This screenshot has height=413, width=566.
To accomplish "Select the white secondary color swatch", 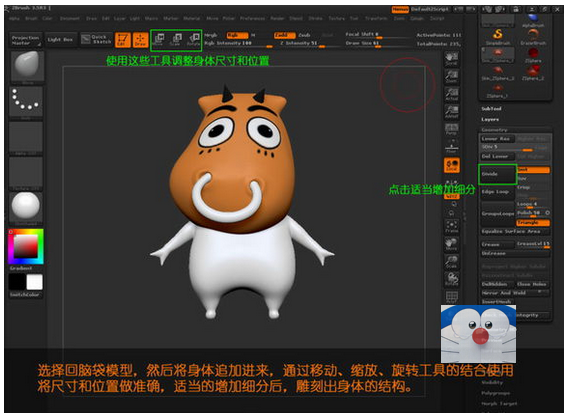I will tap(35, 282).
